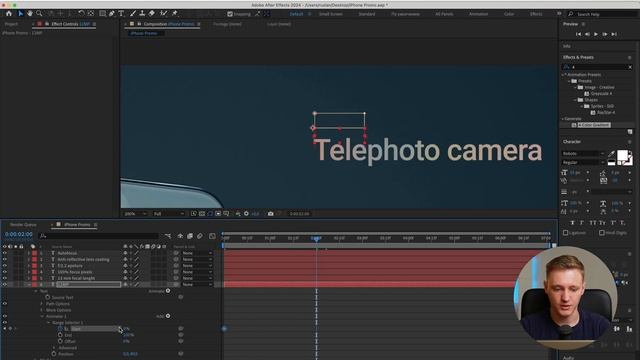This screenshot has width=640, height=360.
Task: Click the eyedropper in the Character panel
Action: click(611, 154)
